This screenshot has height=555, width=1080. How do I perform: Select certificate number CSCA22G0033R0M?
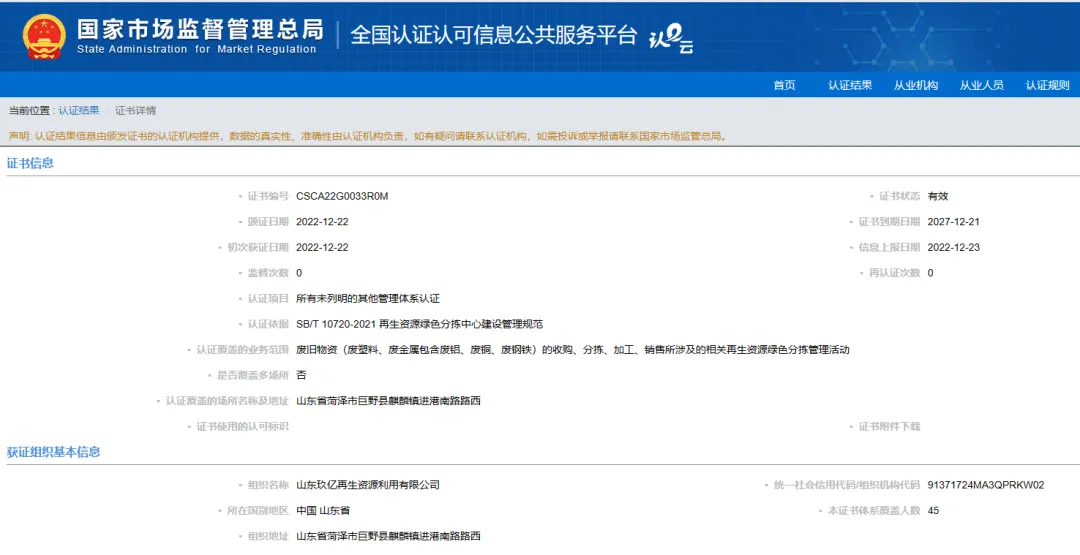(342, 196)
